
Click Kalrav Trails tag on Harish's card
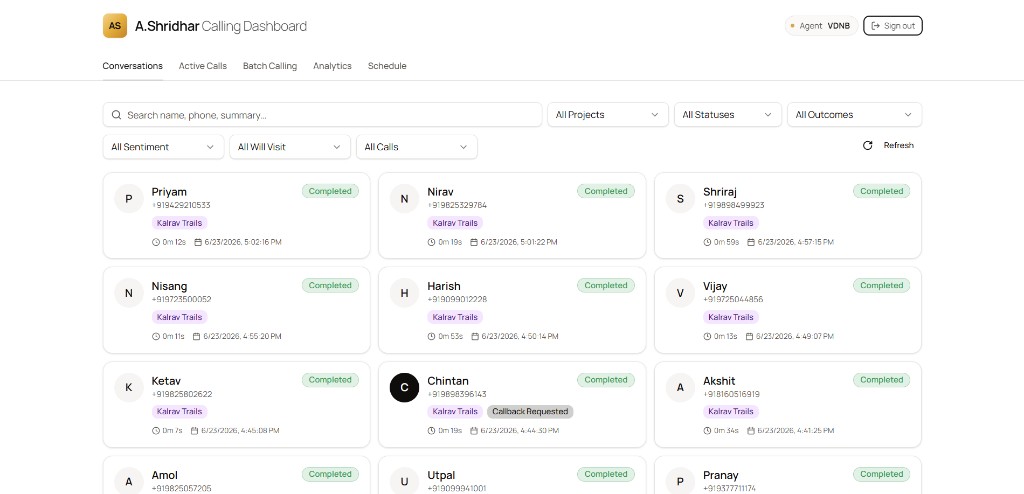[x=455, y=317]
